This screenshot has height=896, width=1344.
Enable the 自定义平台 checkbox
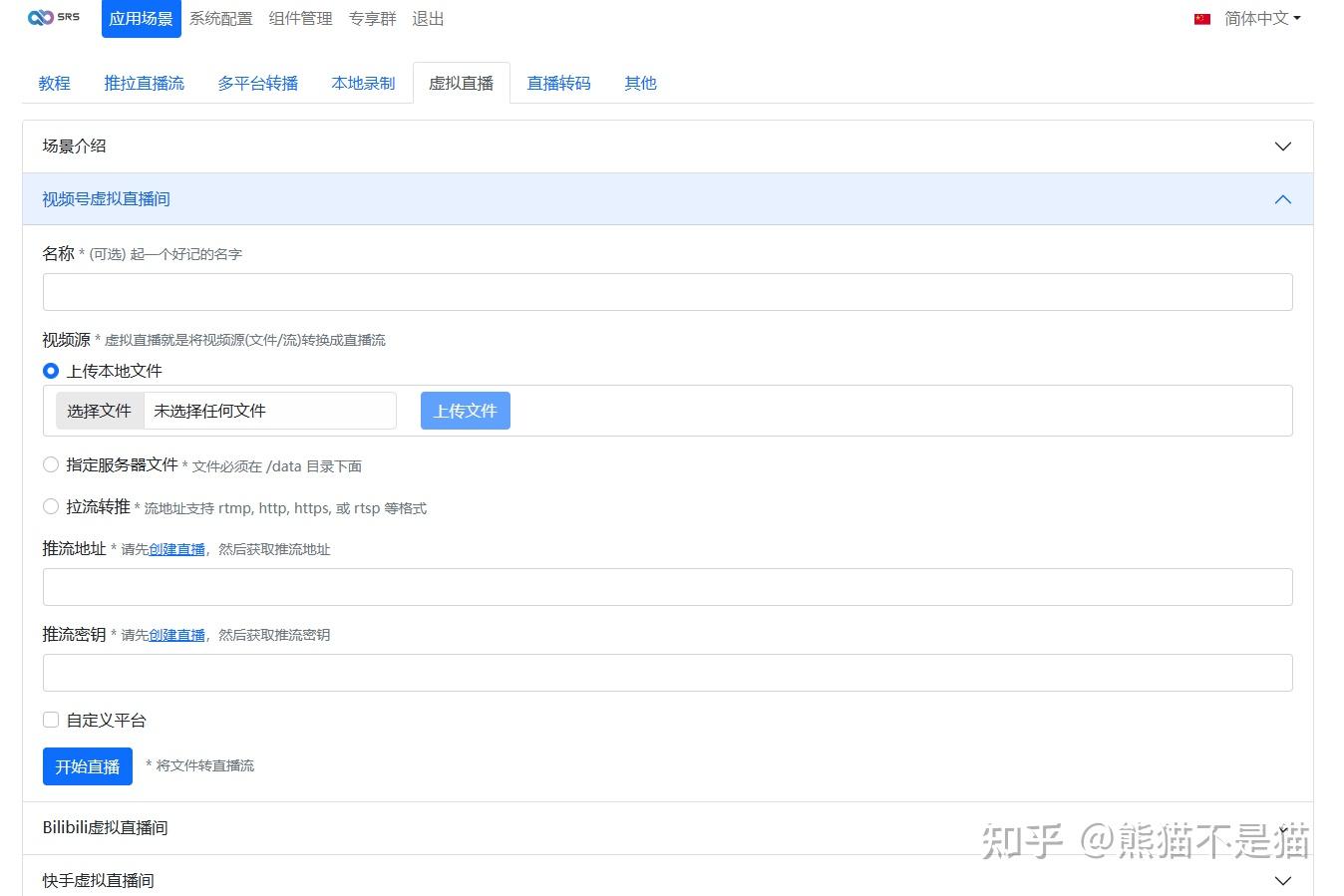pyautogui.click(x=51, y=720)
